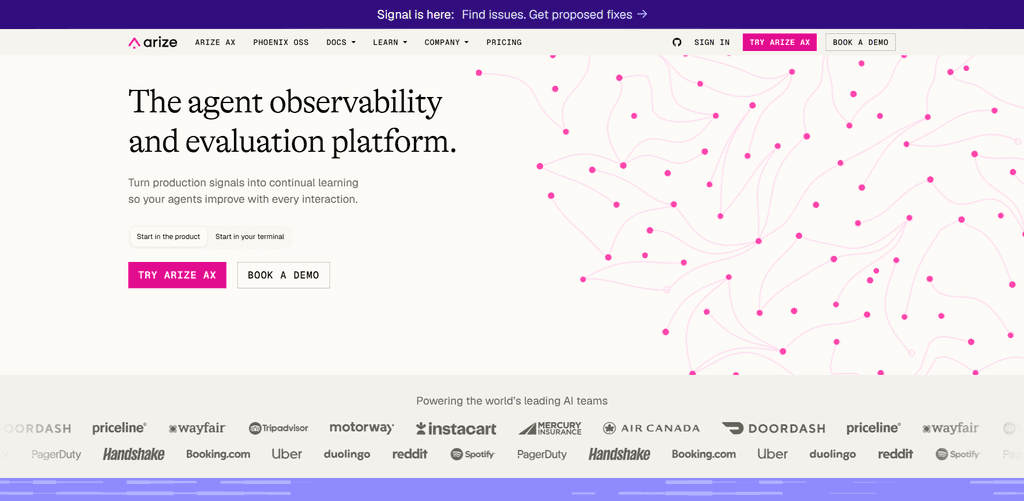The width and height of the screenshot is (1024, 501).
Task: Expand the Company dropdown menu
Action: click(x=447, y=42)
